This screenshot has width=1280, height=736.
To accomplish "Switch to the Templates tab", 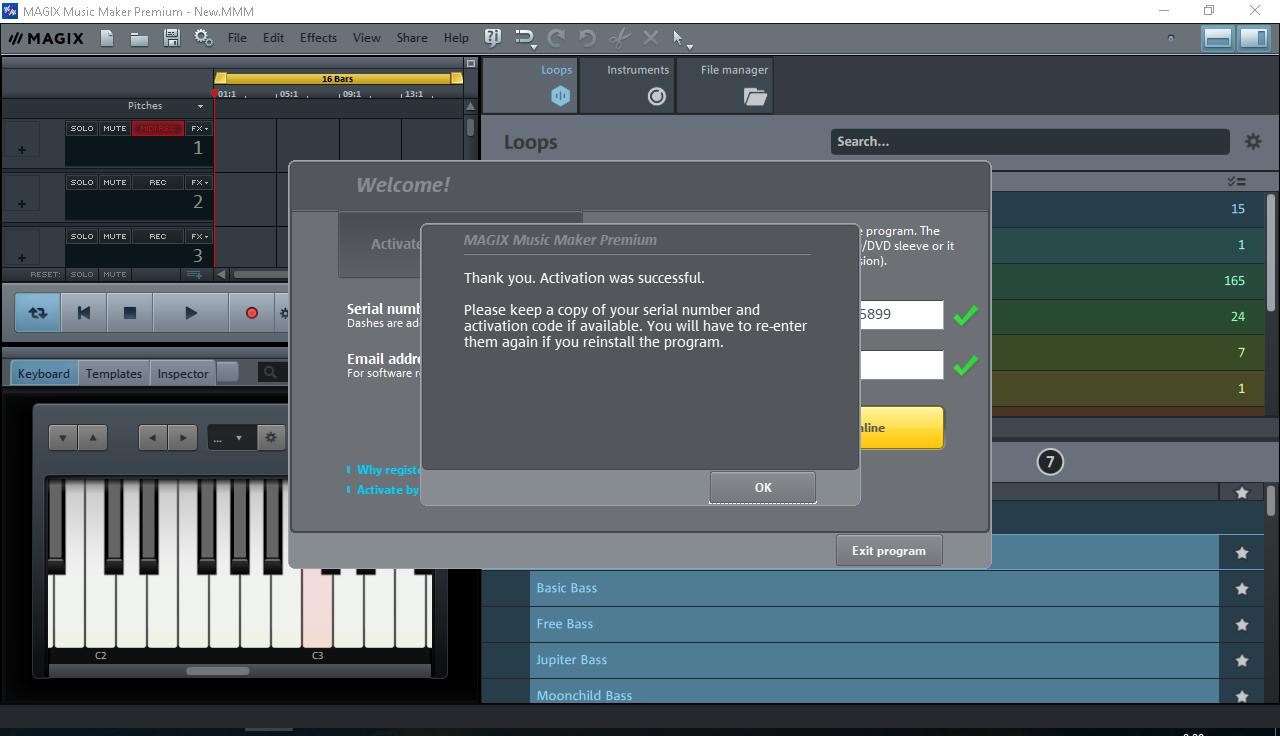I will [x=113, y=372].
